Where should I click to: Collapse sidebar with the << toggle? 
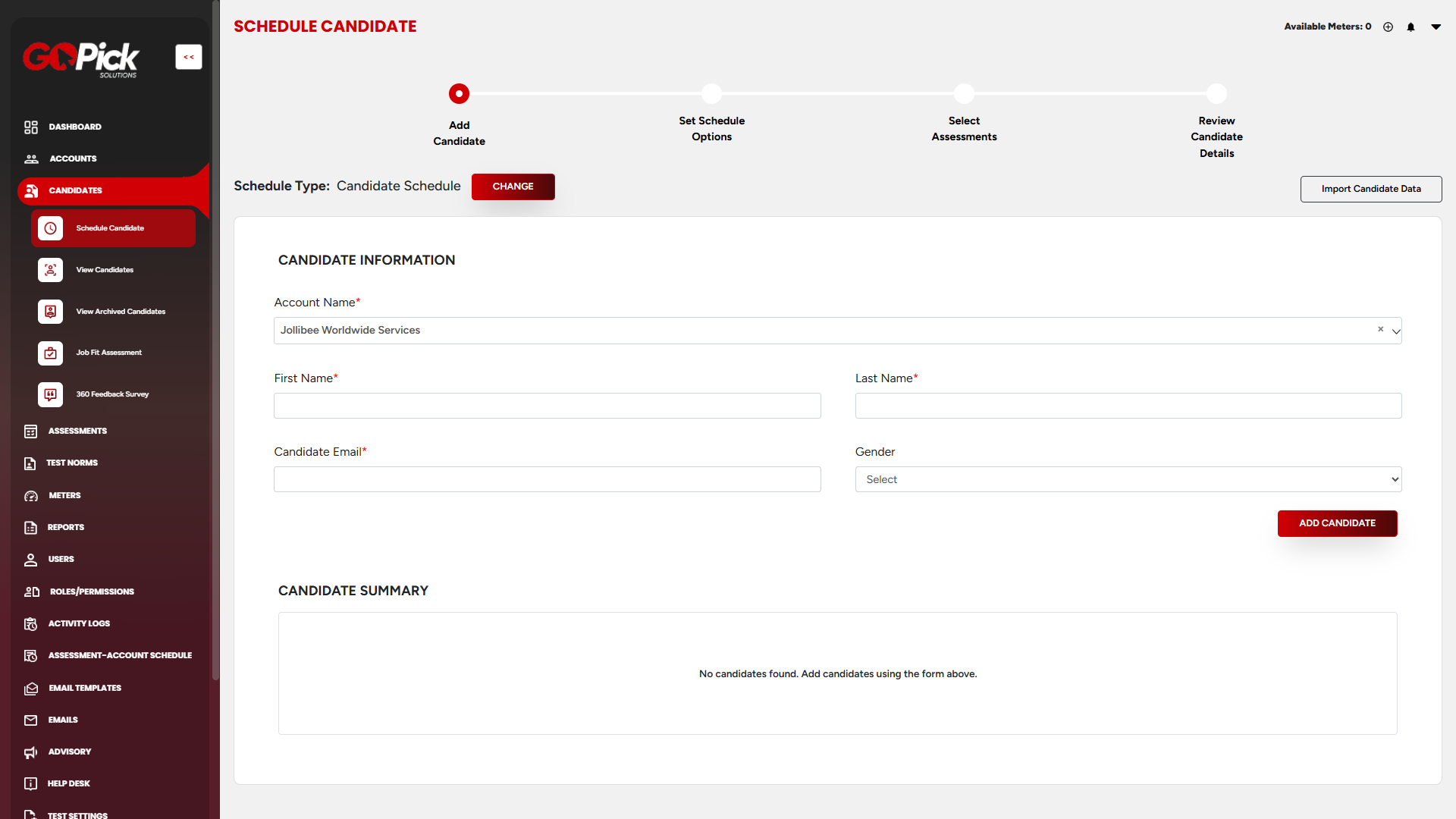point(188,57)
